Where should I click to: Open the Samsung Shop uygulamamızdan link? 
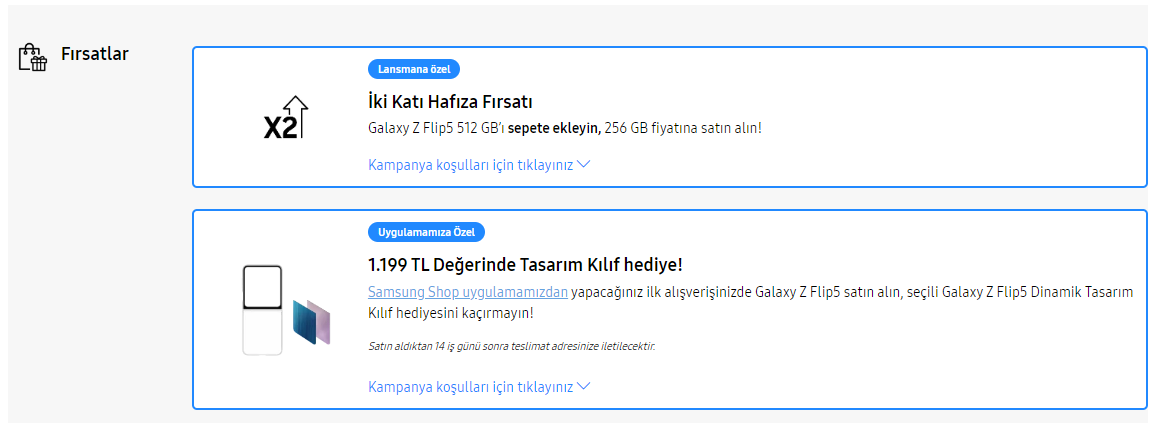coord(468,292)
